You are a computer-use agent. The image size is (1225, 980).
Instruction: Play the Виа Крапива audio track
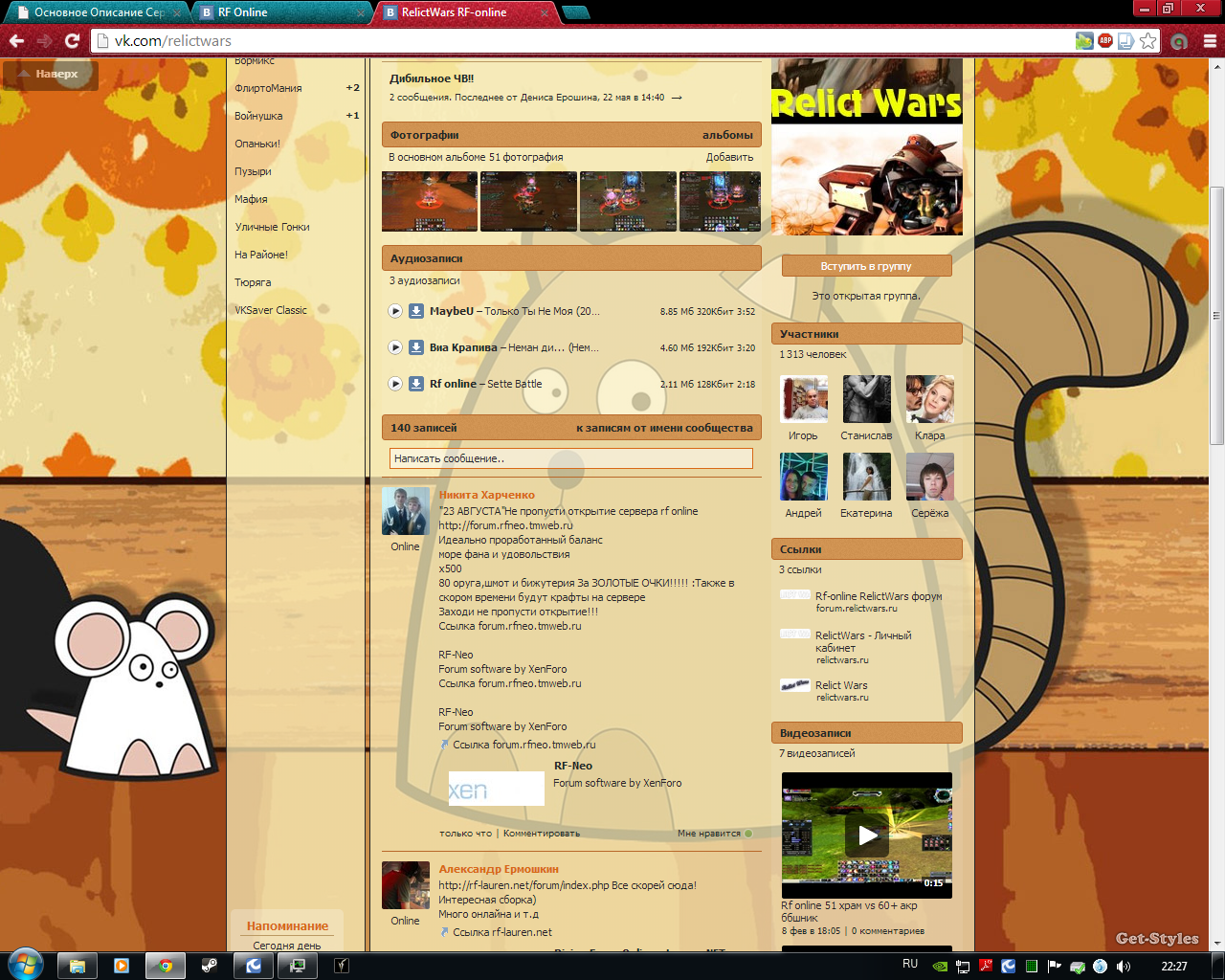395,347
